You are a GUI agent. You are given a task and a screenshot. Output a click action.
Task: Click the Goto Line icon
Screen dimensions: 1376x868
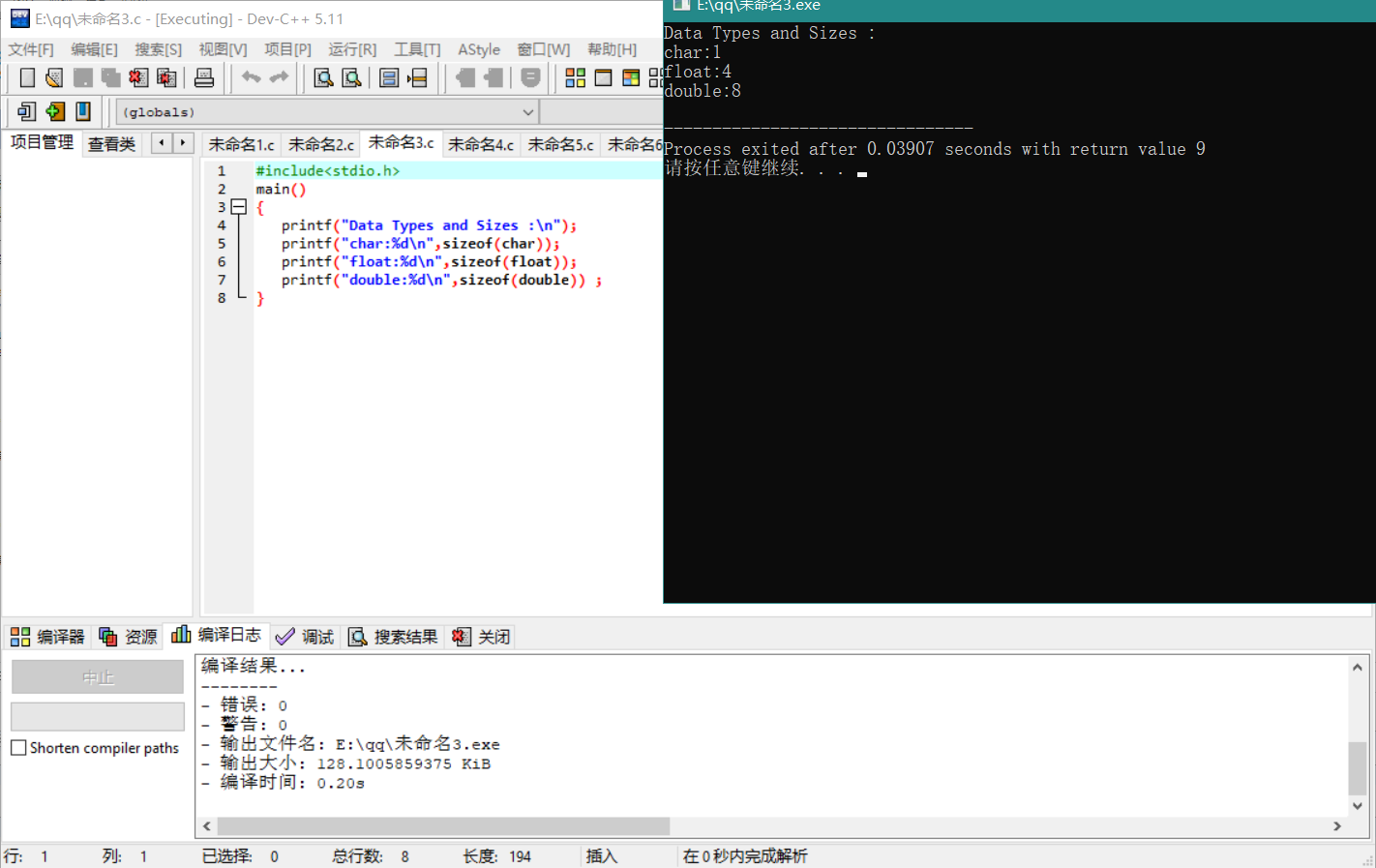pyautogui.click(x=417, y=78)
